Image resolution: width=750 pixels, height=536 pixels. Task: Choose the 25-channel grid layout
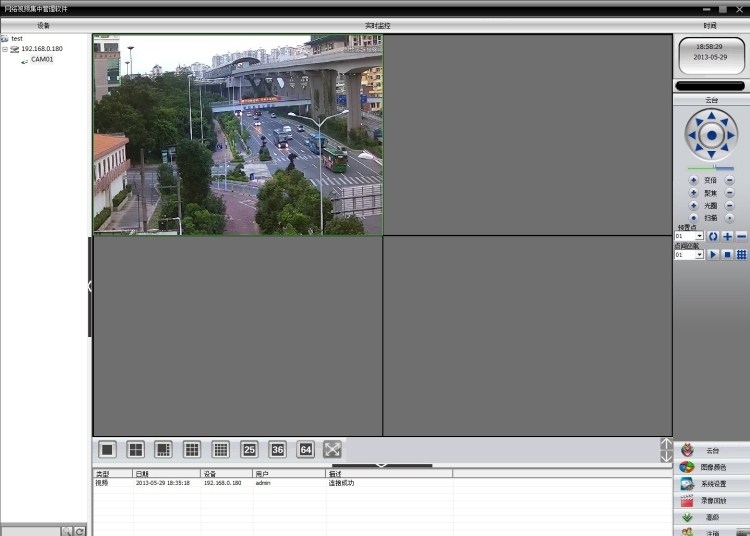(249, 450)
